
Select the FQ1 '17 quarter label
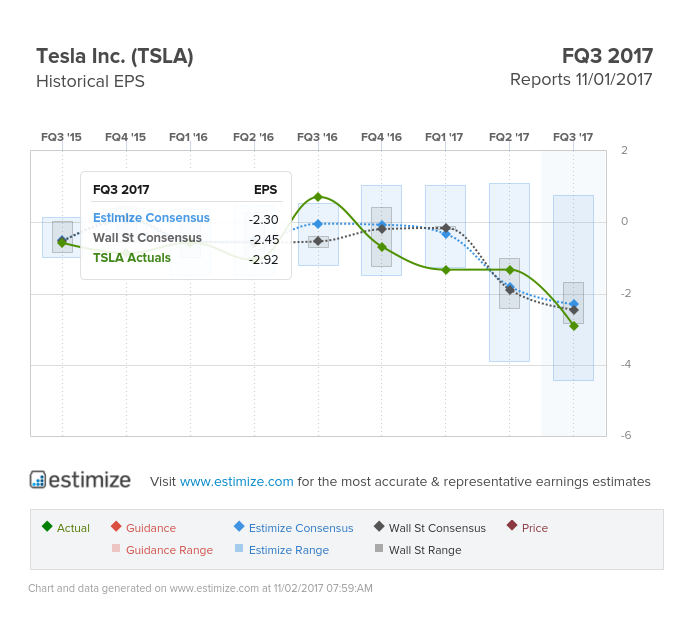[x=445, y=137]
